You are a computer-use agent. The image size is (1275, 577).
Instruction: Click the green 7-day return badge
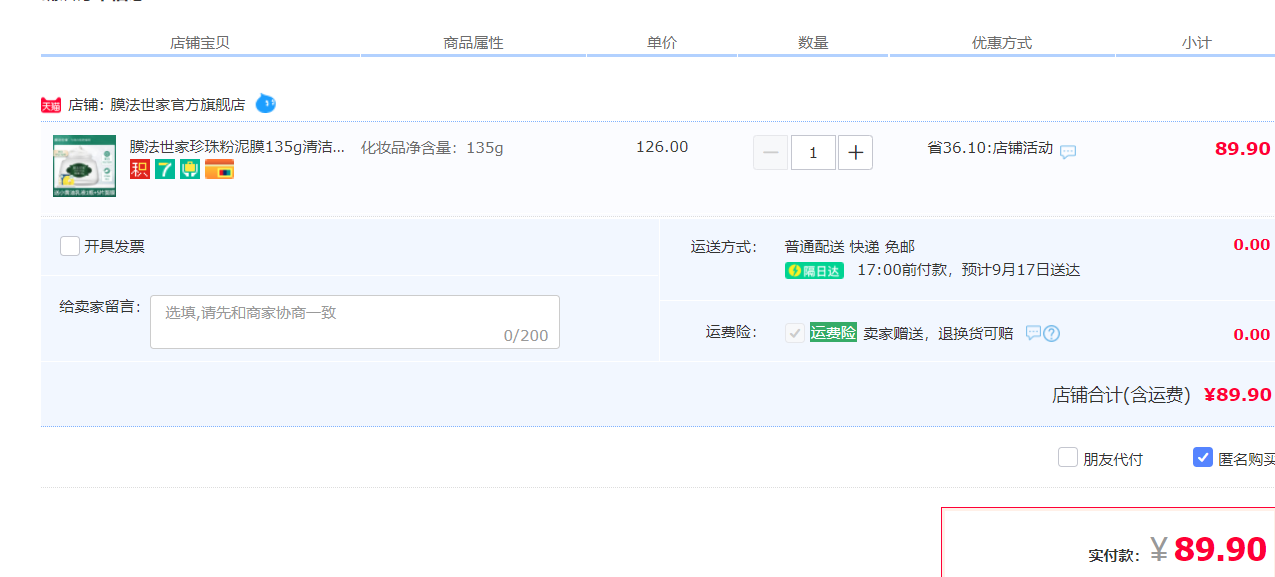165,169
